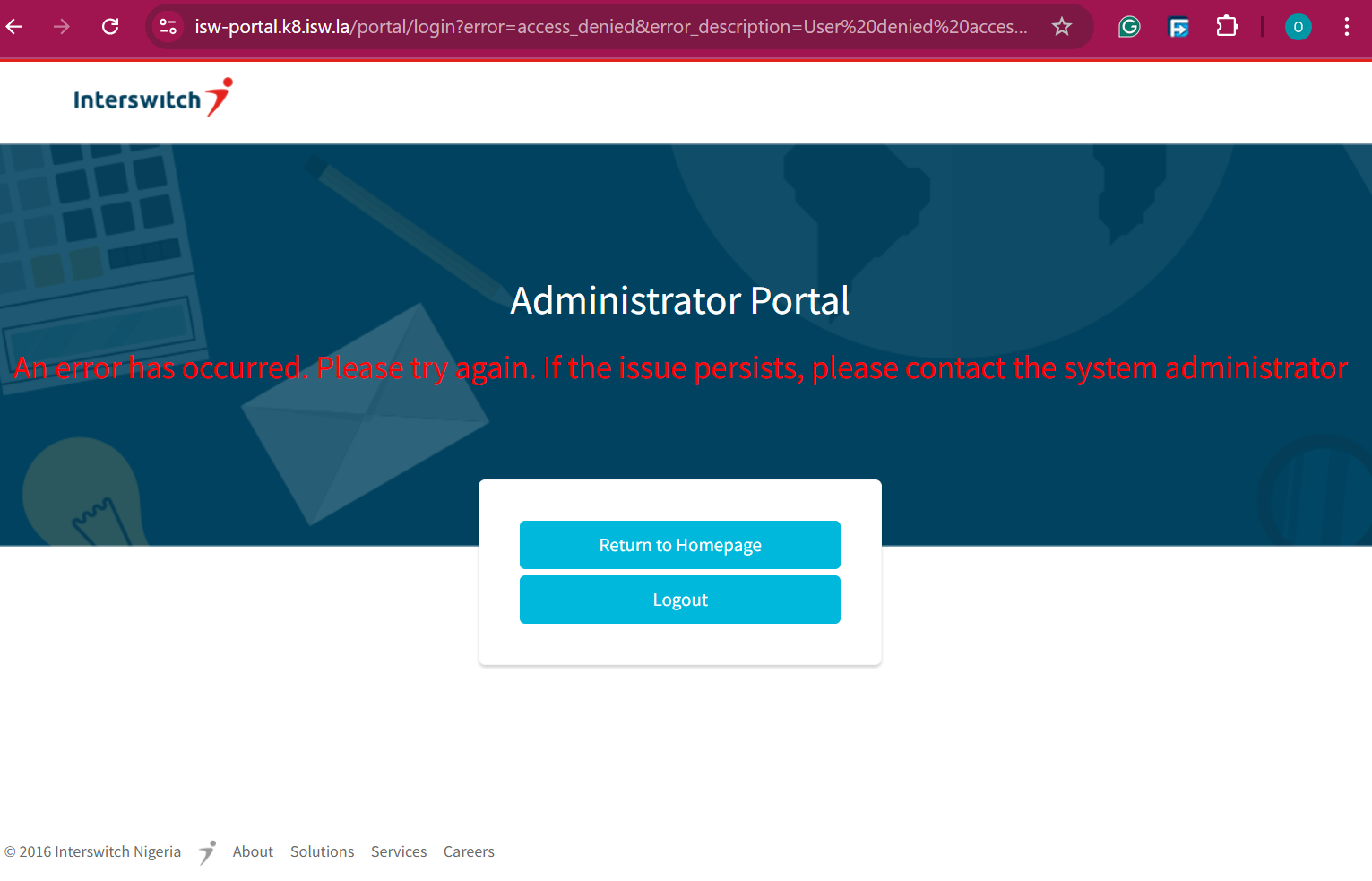This screenshot has height=881, width=1372.
Task: Click the browser forward arrow
Action: coord(62,27)
